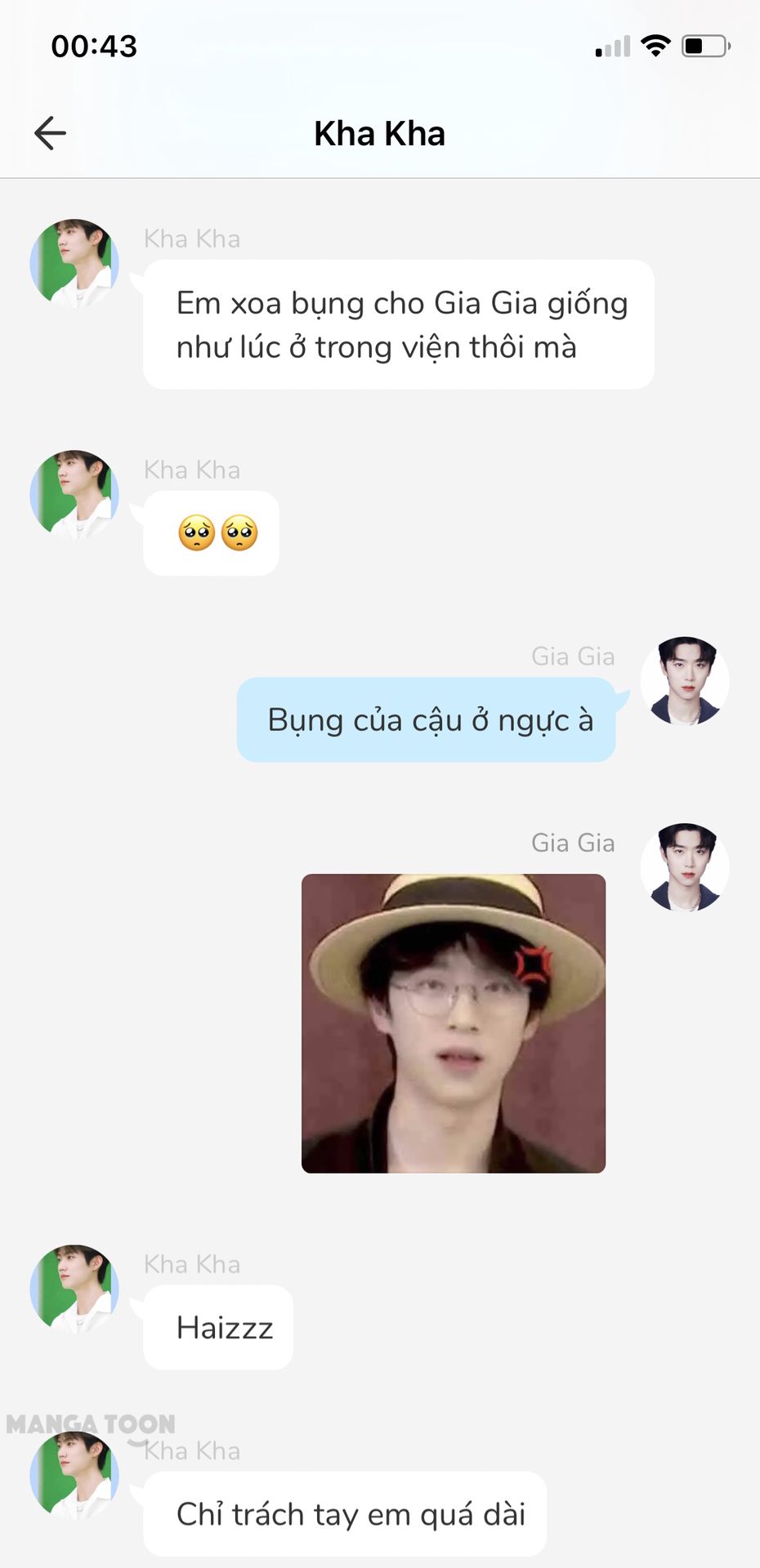Open Kha Kha avatar beside Haizzz message

(74, 1290)
